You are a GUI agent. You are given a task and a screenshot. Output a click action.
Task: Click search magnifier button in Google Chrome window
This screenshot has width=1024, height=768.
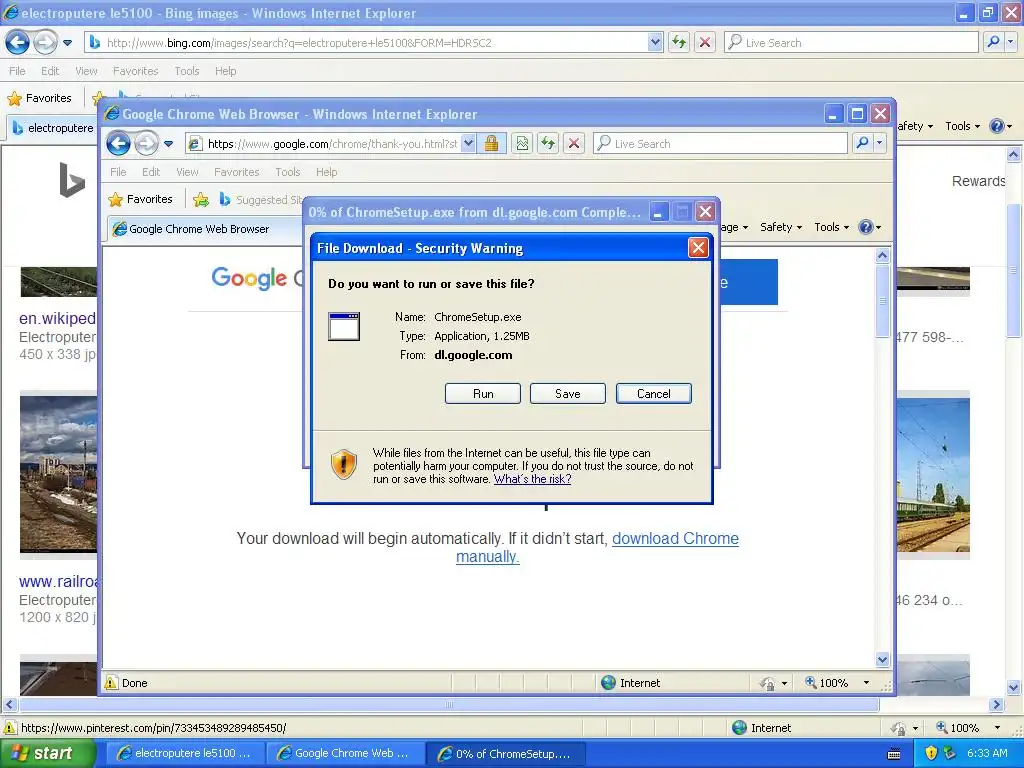tap(862, 143)
